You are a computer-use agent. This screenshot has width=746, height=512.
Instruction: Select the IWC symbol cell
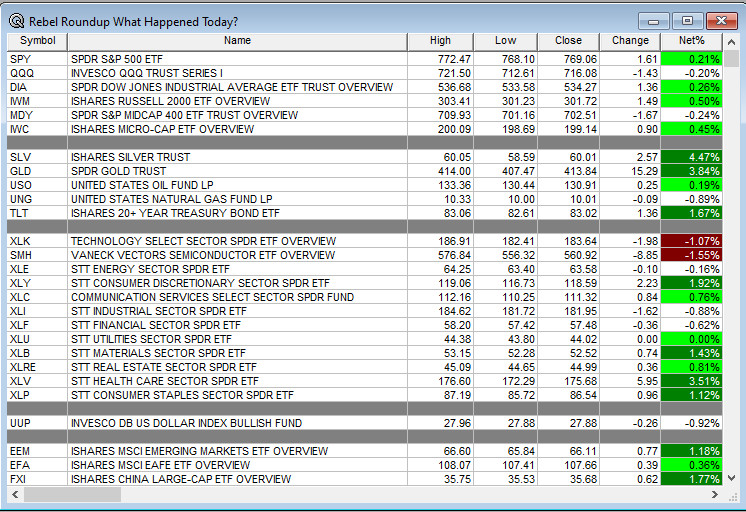(38, 129)
